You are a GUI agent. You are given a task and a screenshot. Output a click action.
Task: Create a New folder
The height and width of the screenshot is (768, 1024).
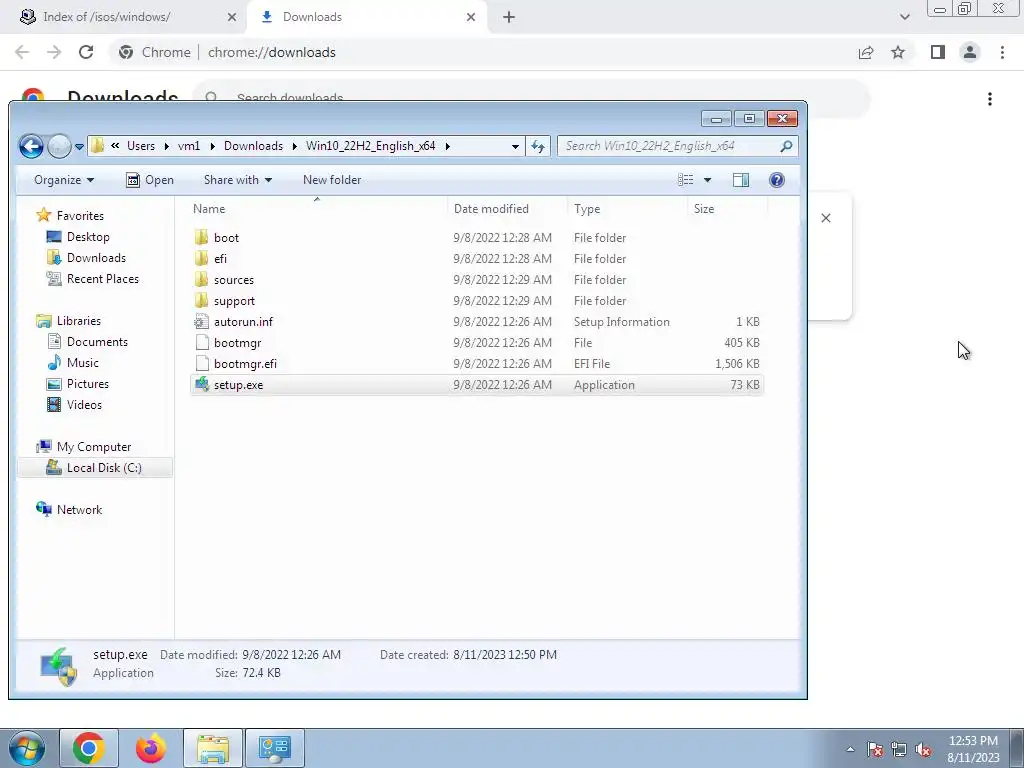point(332,180)
